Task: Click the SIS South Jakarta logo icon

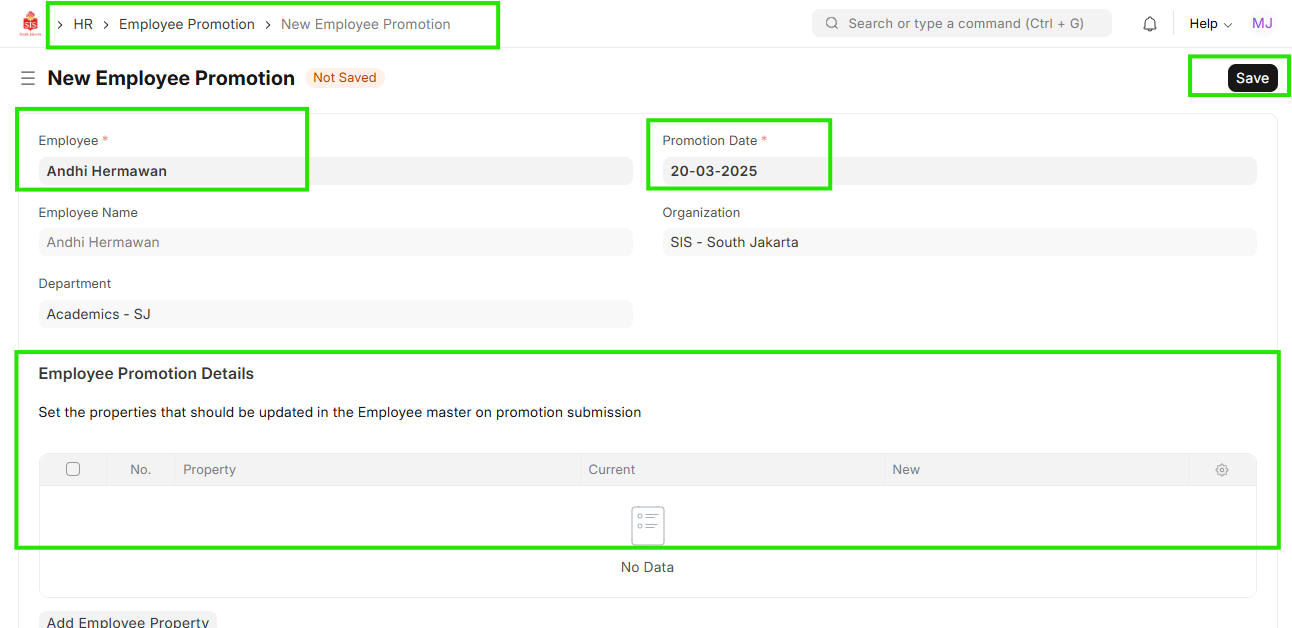Action: [x=30, y=24]
